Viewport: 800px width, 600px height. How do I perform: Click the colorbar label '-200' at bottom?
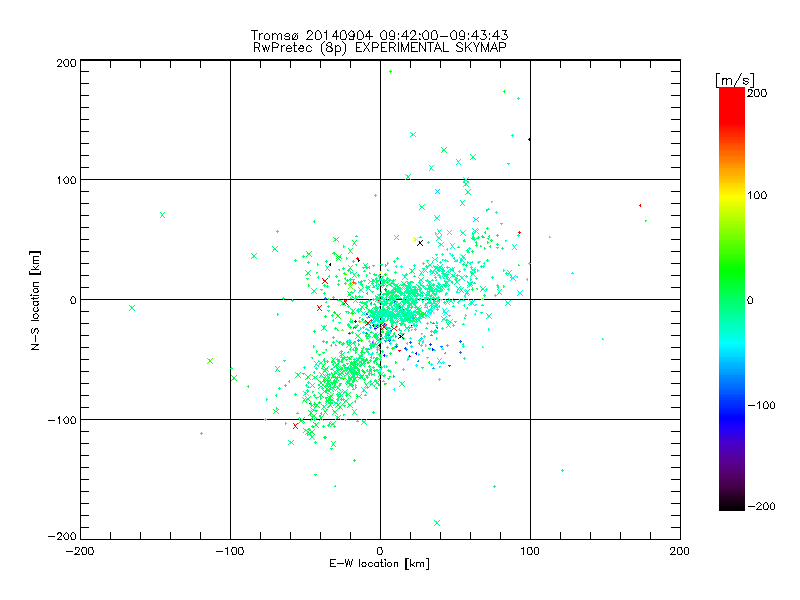point(761,506)
